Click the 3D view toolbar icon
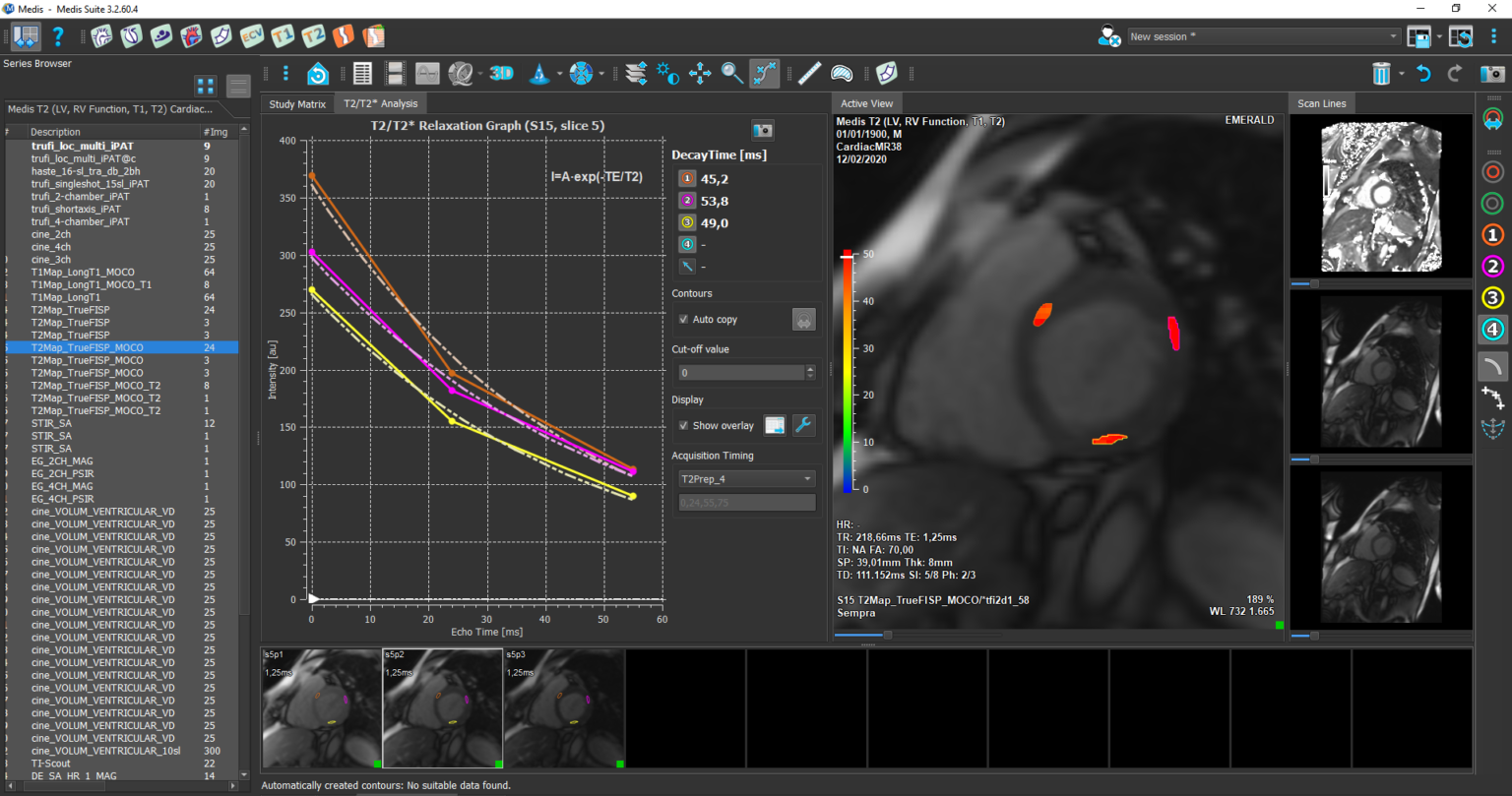This screenshot has height=796, width=1512. click(502, 73)
